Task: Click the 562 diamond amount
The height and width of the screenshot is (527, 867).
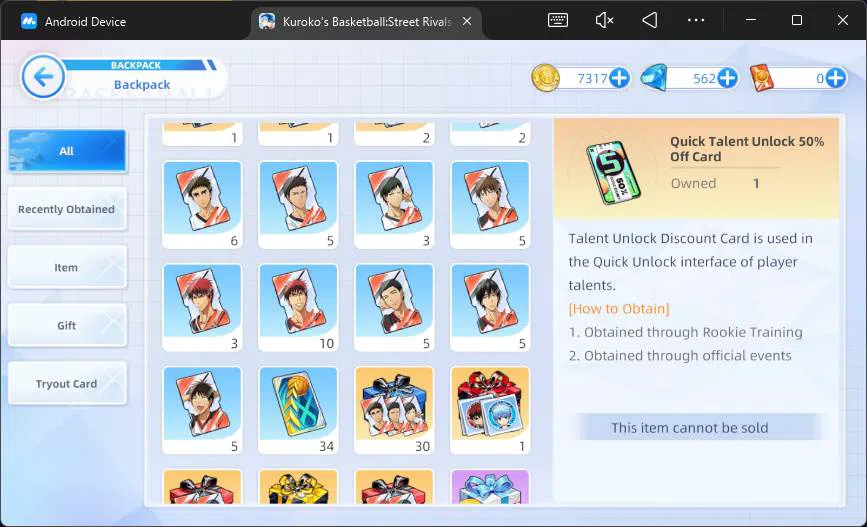Action: click(704, 79)
